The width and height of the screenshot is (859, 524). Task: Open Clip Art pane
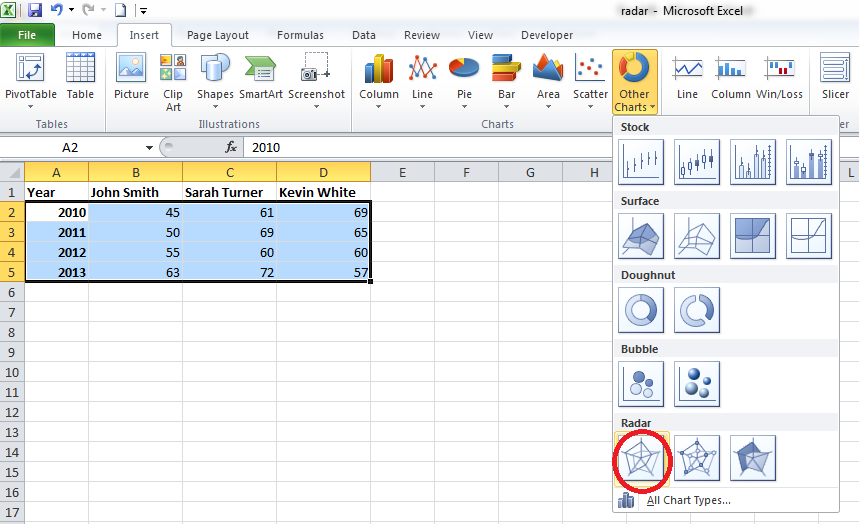click(173, 82)
